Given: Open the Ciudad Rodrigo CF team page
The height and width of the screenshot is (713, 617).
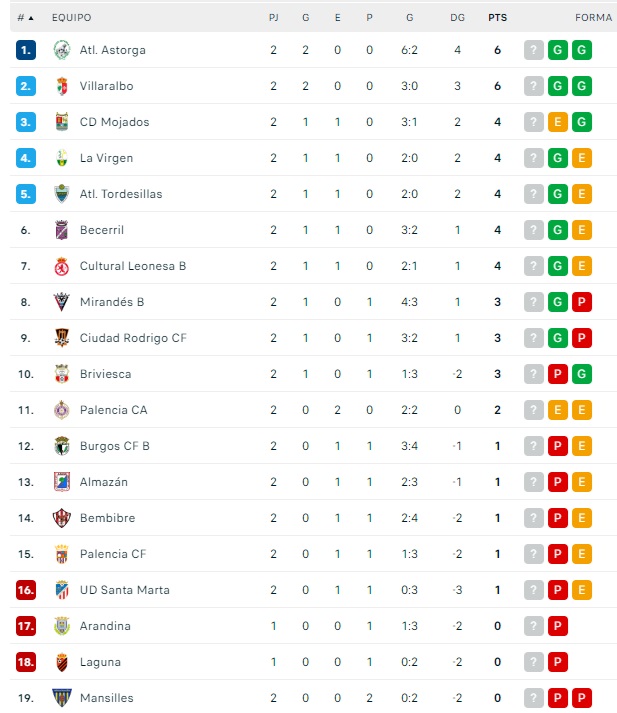Looking at the screenshot, I should pyautogui.click(x=133, y=338).
